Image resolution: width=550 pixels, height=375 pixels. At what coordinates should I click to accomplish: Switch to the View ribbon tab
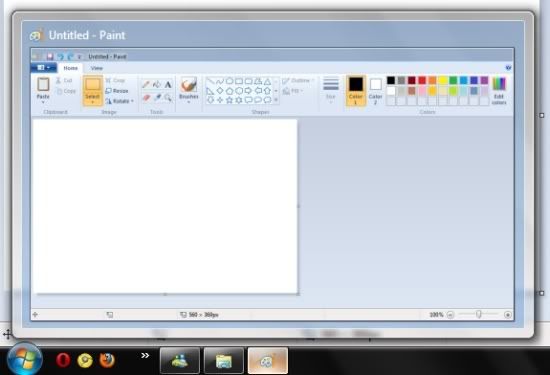pyautogui.click(x=96, y=68)
